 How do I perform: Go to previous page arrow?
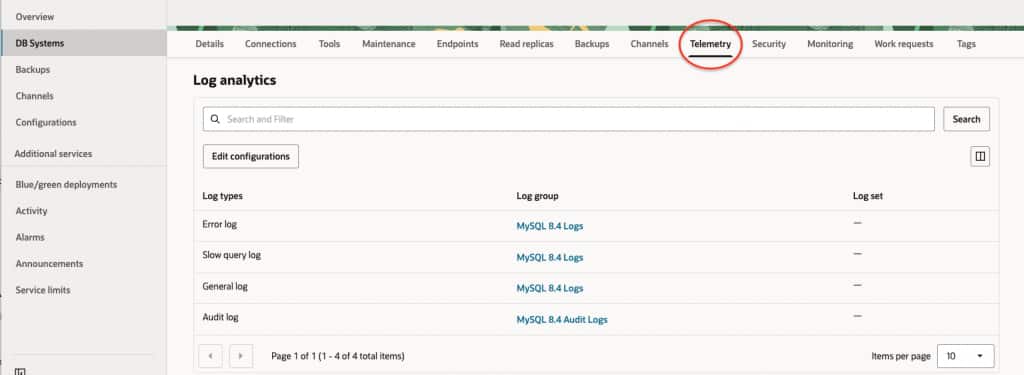[210, 356]
